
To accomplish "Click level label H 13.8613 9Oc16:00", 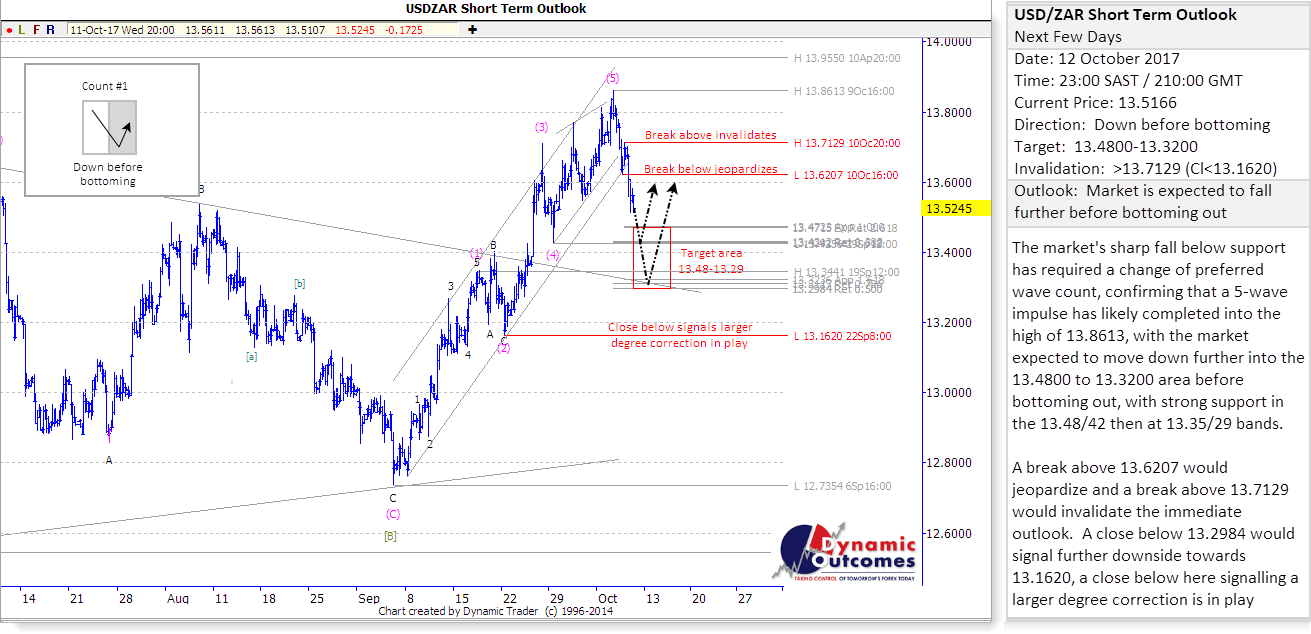I will [844, 91].
